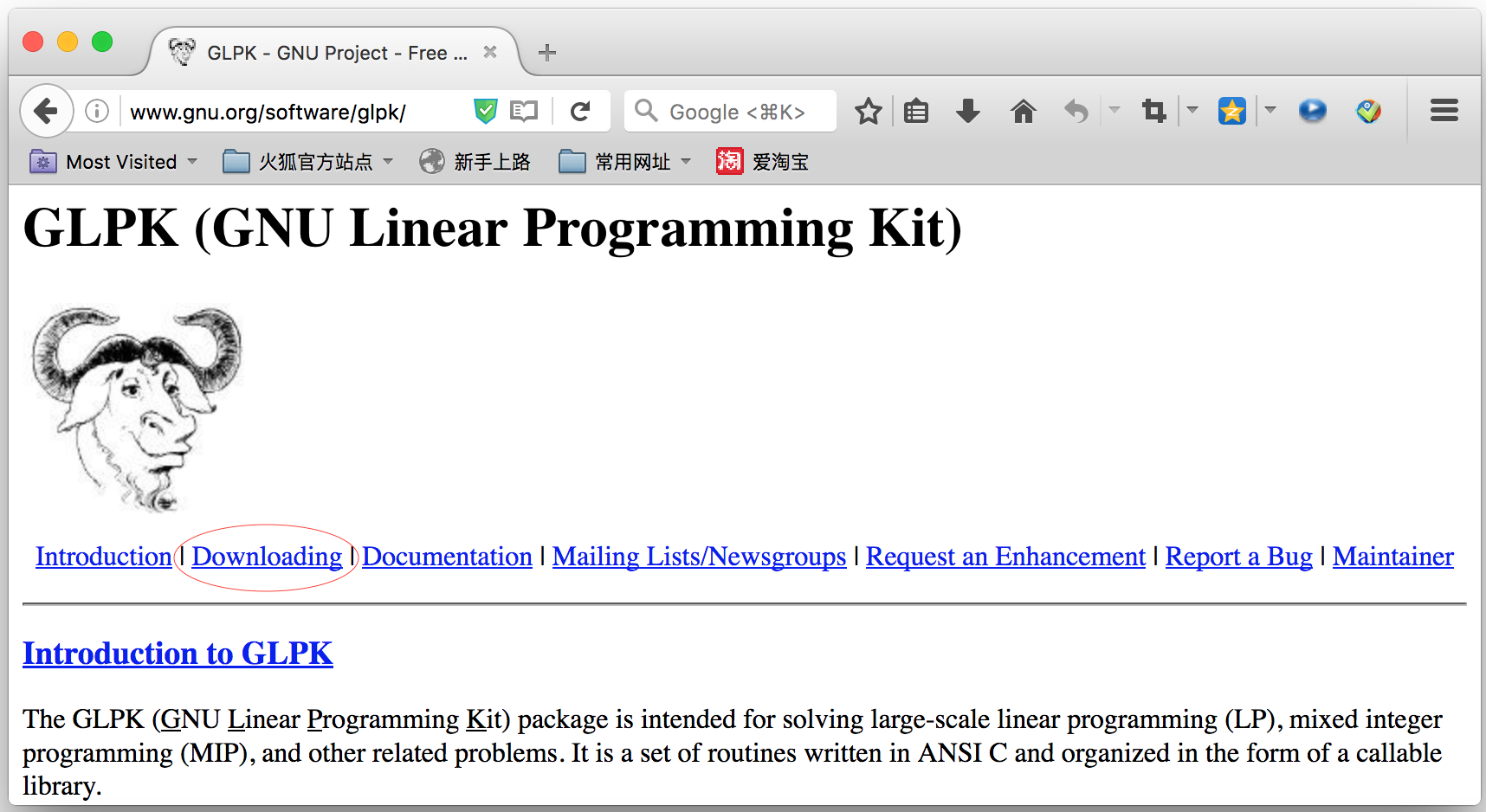The height and width of the screenshot is (812, 1486).
Task: Expand dropdown next to blue star icon
Action: click(x=1270, y=111)
